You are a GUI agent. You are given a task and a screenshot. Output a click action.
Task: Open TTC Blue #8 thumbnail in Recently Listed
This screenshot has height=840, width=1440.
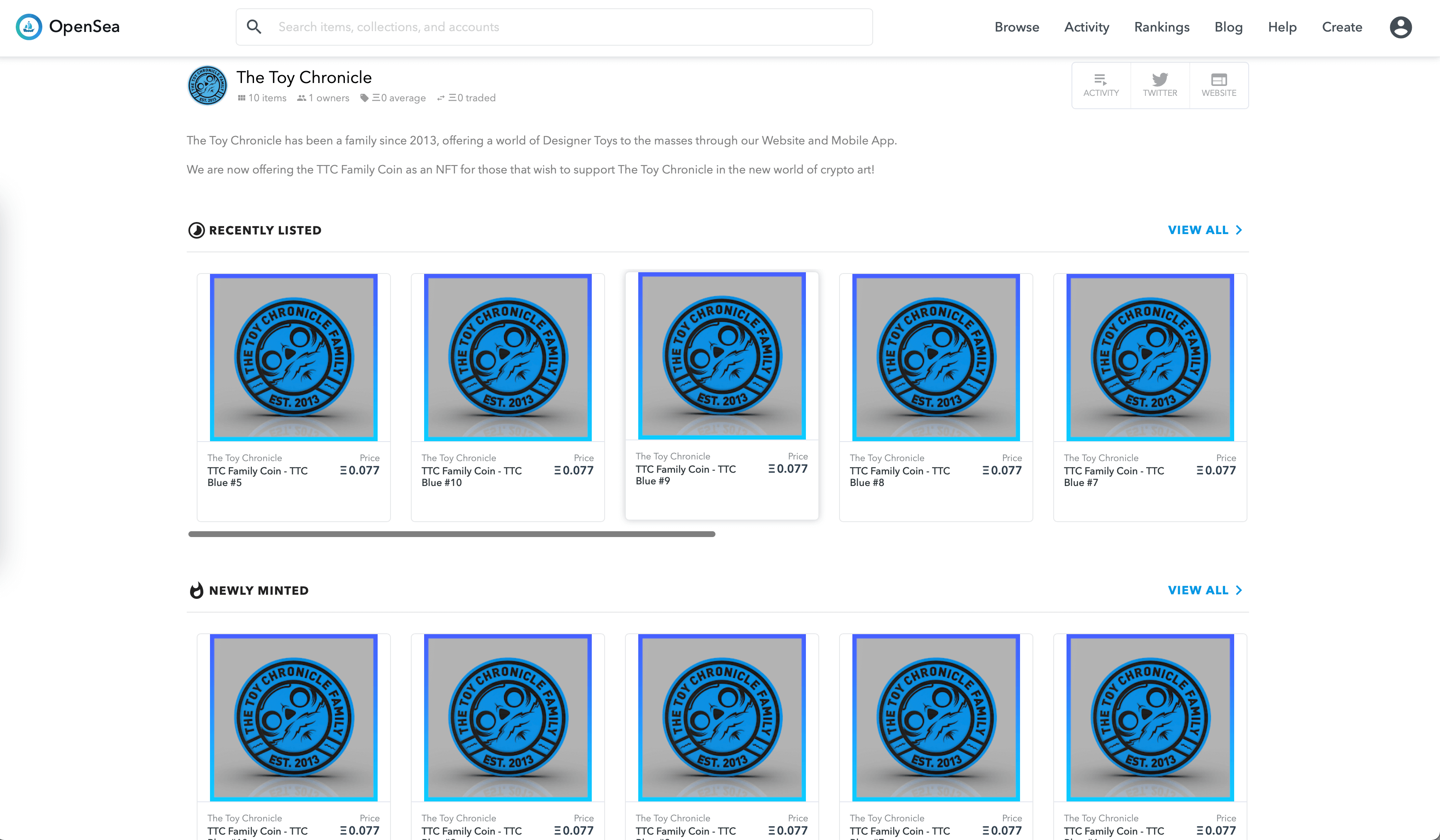coord(936,357)
